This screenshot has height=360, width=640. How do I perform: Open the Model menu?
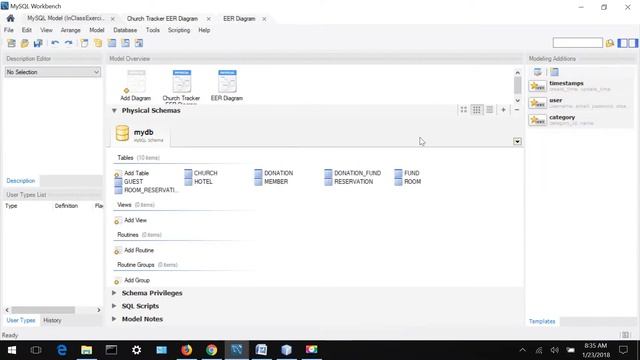[x=97, y=30]
